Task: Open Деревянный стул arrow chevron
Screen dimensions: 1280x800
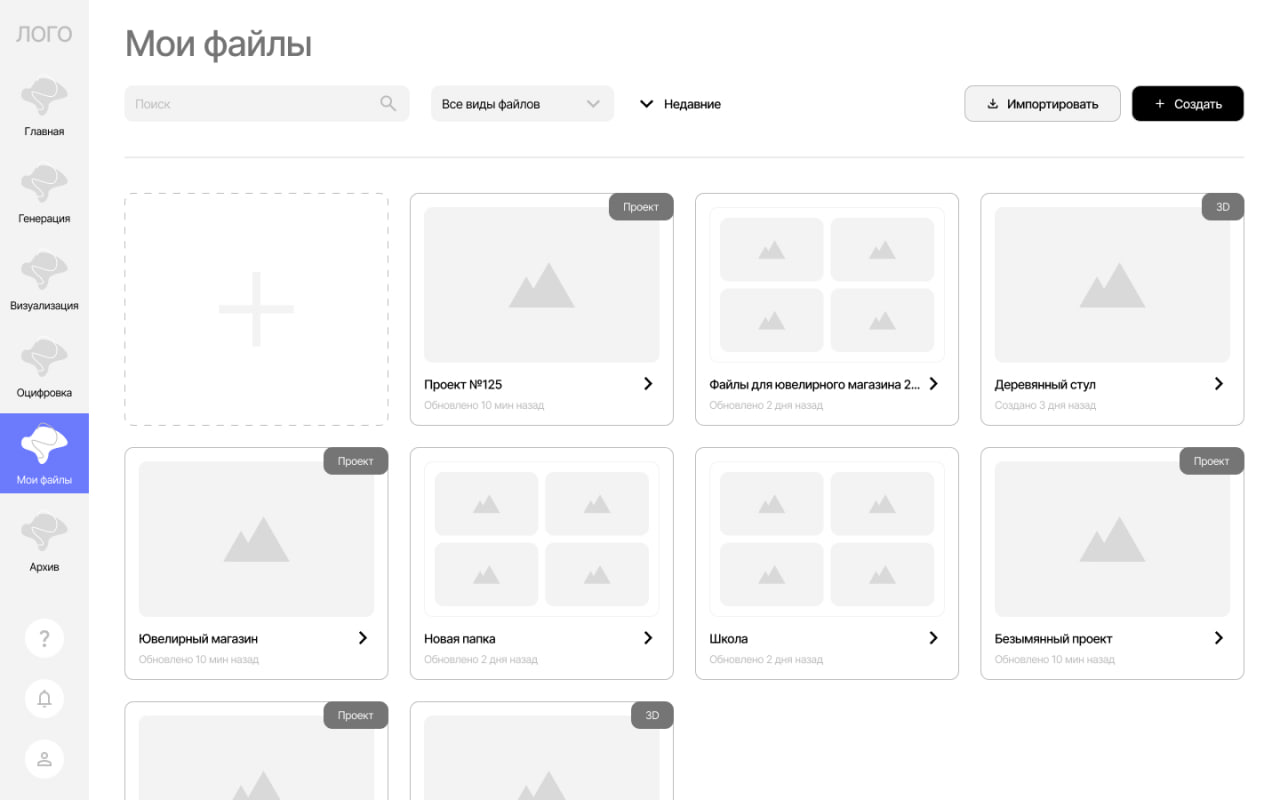Action: 1218,383
